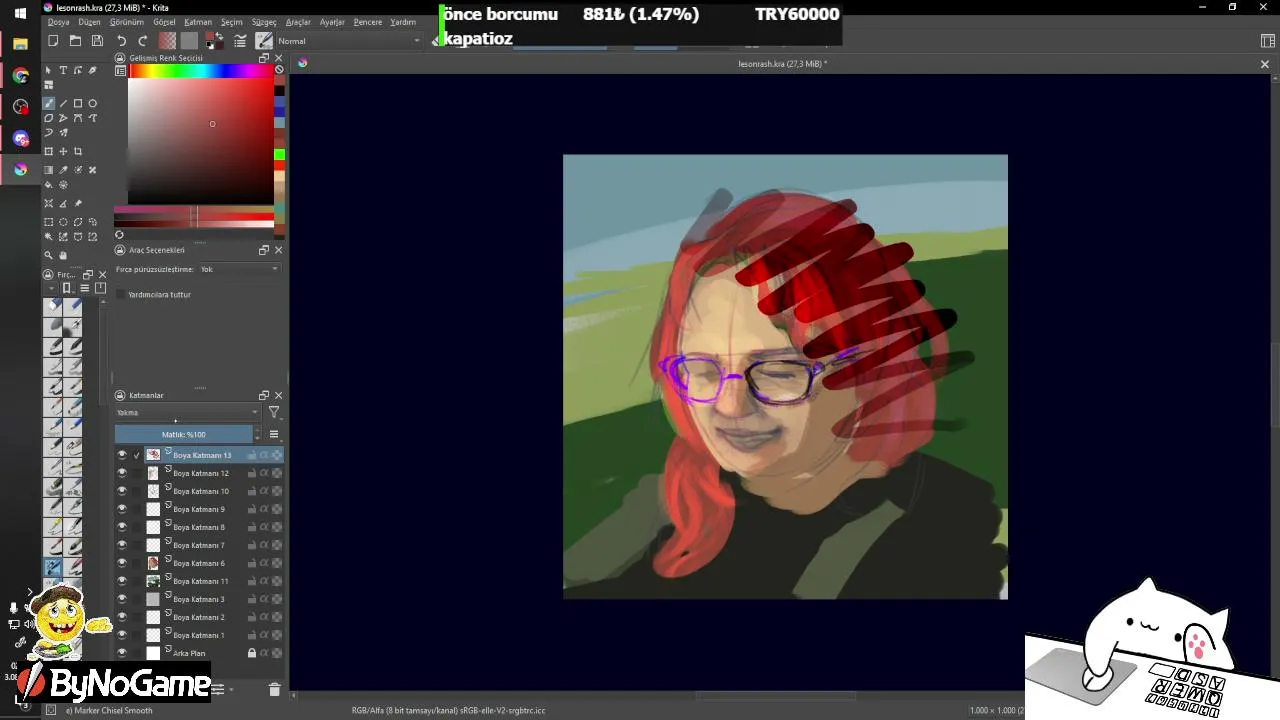
Task: Hide Arka Plan layer
Action: point(122,653)
